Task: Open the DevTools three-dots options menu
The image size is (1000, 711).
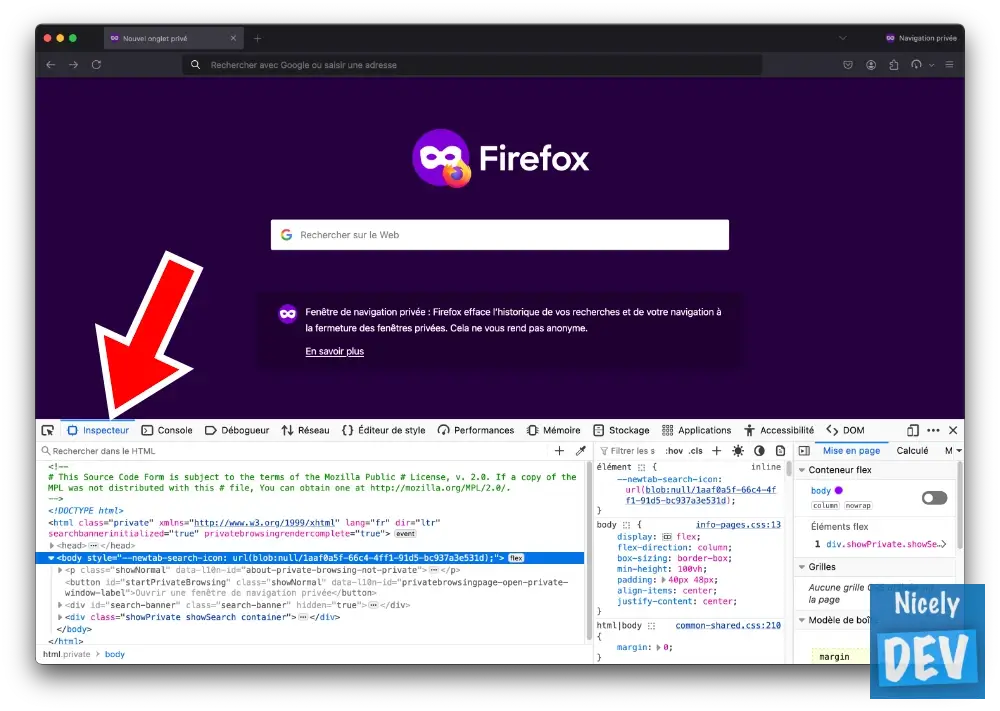Action: (933, 430)
